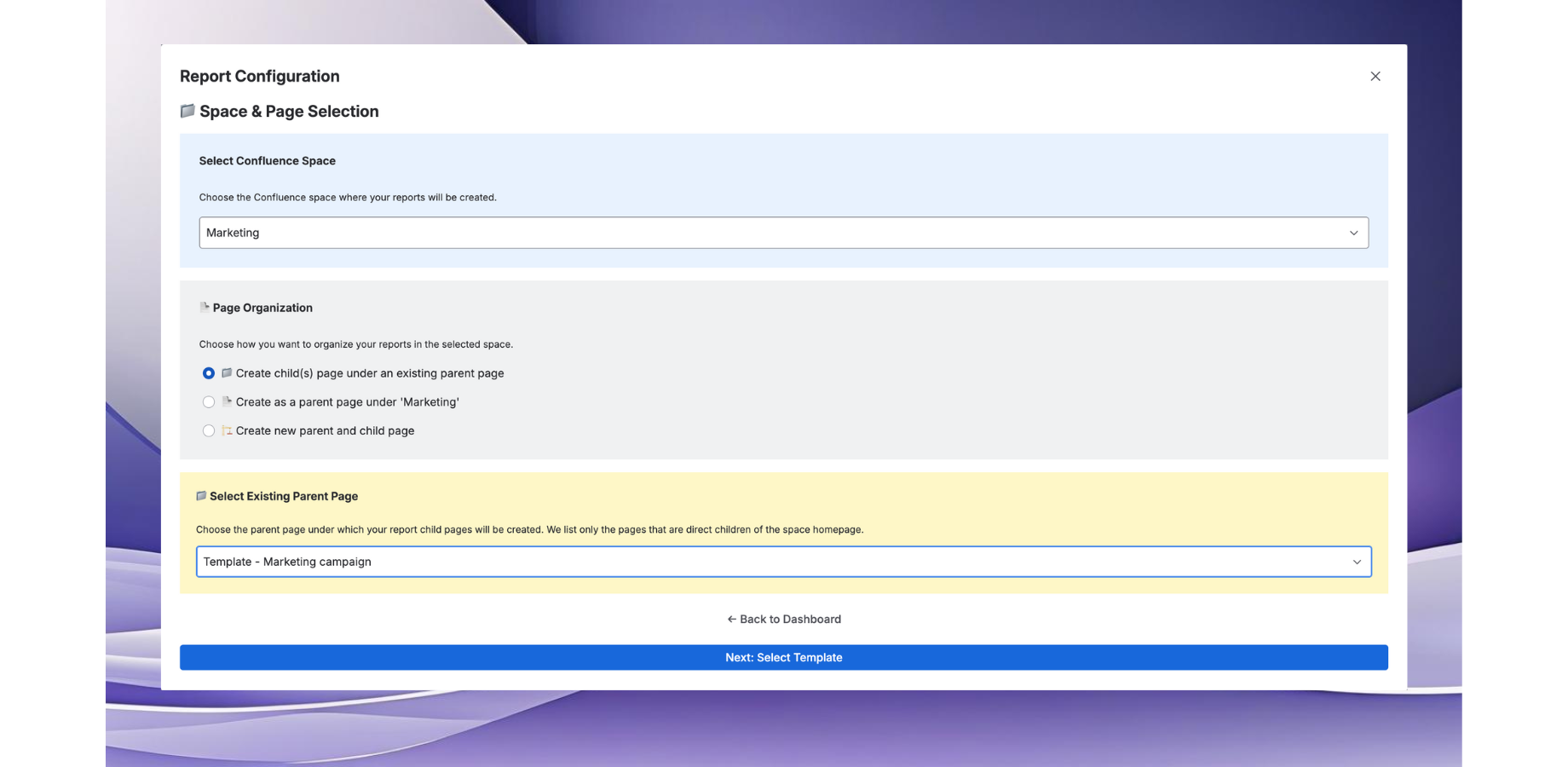
Task: Click the folder icon beside Space & Page Selection
Action: tap(187, 111)
